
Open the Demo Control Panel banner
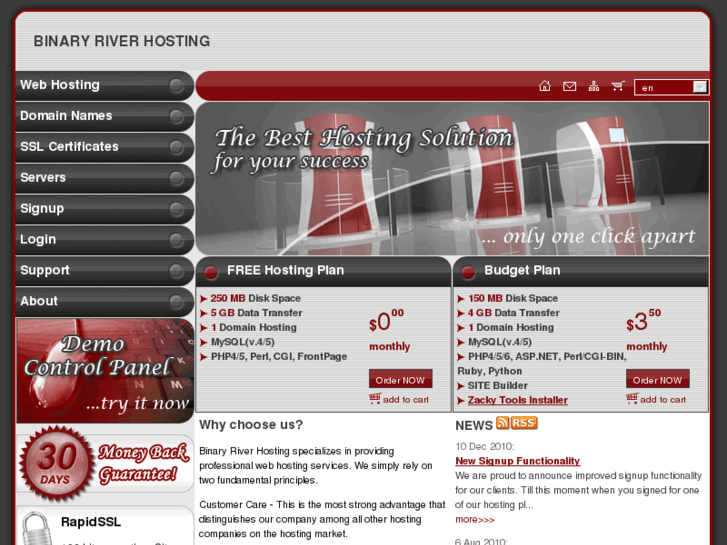tap(105, 371)
